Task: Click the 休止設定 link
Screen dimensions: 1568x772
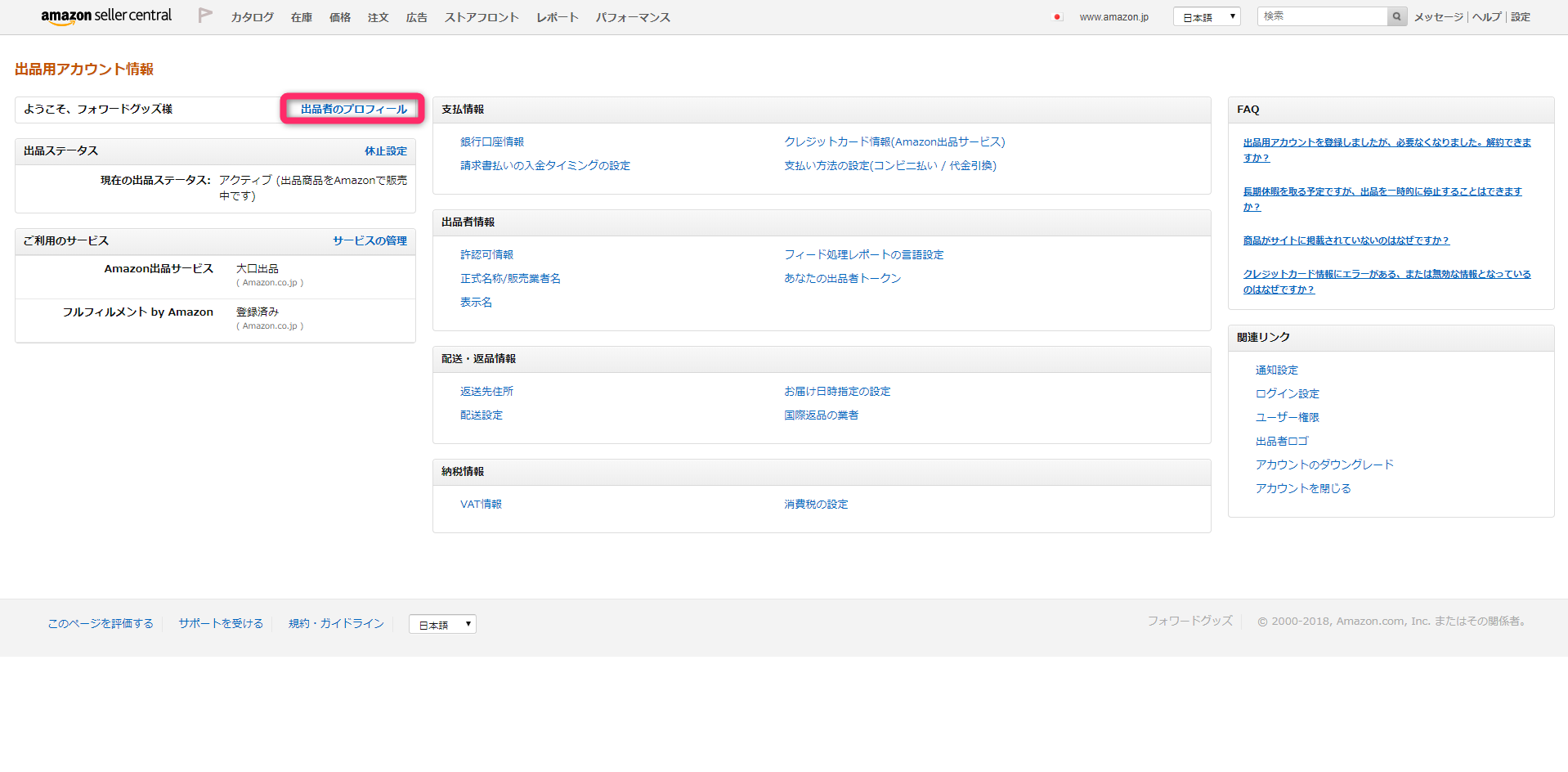Action: point(385,150)
